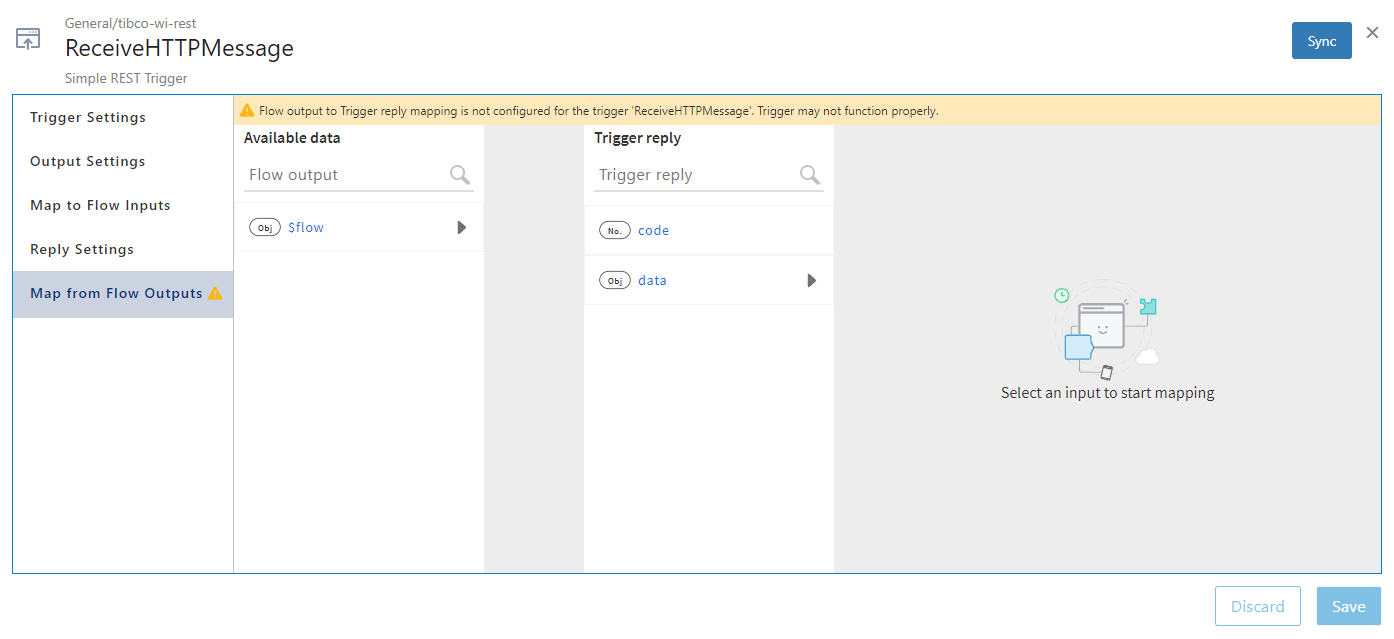Image resolution: width=1394 pixels, height=639 pixels.
Task: Expand the $flow object arrow
Action: [462, 228]
